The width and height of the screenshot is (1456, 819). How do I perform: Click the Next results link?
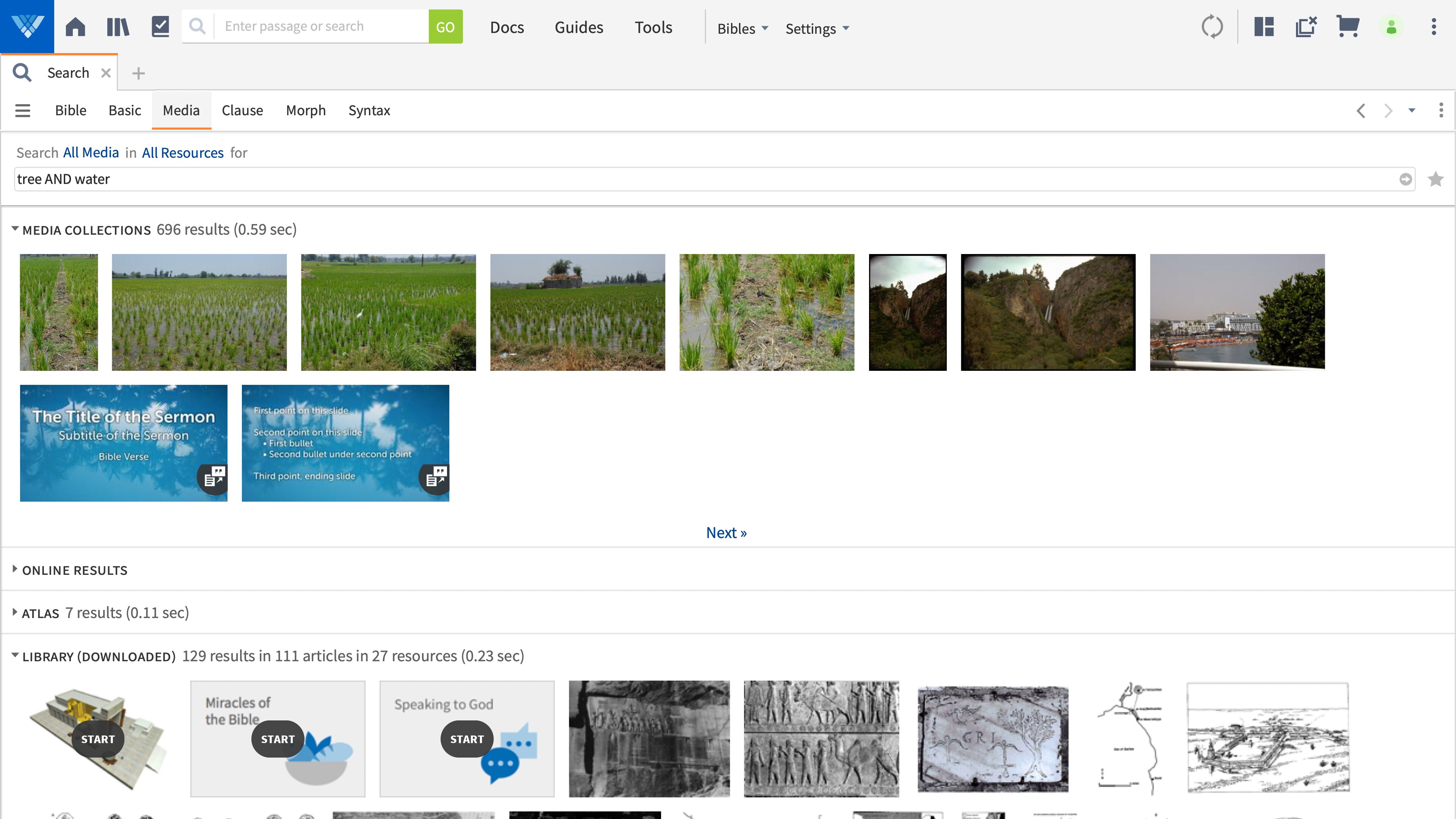(726, 532)
